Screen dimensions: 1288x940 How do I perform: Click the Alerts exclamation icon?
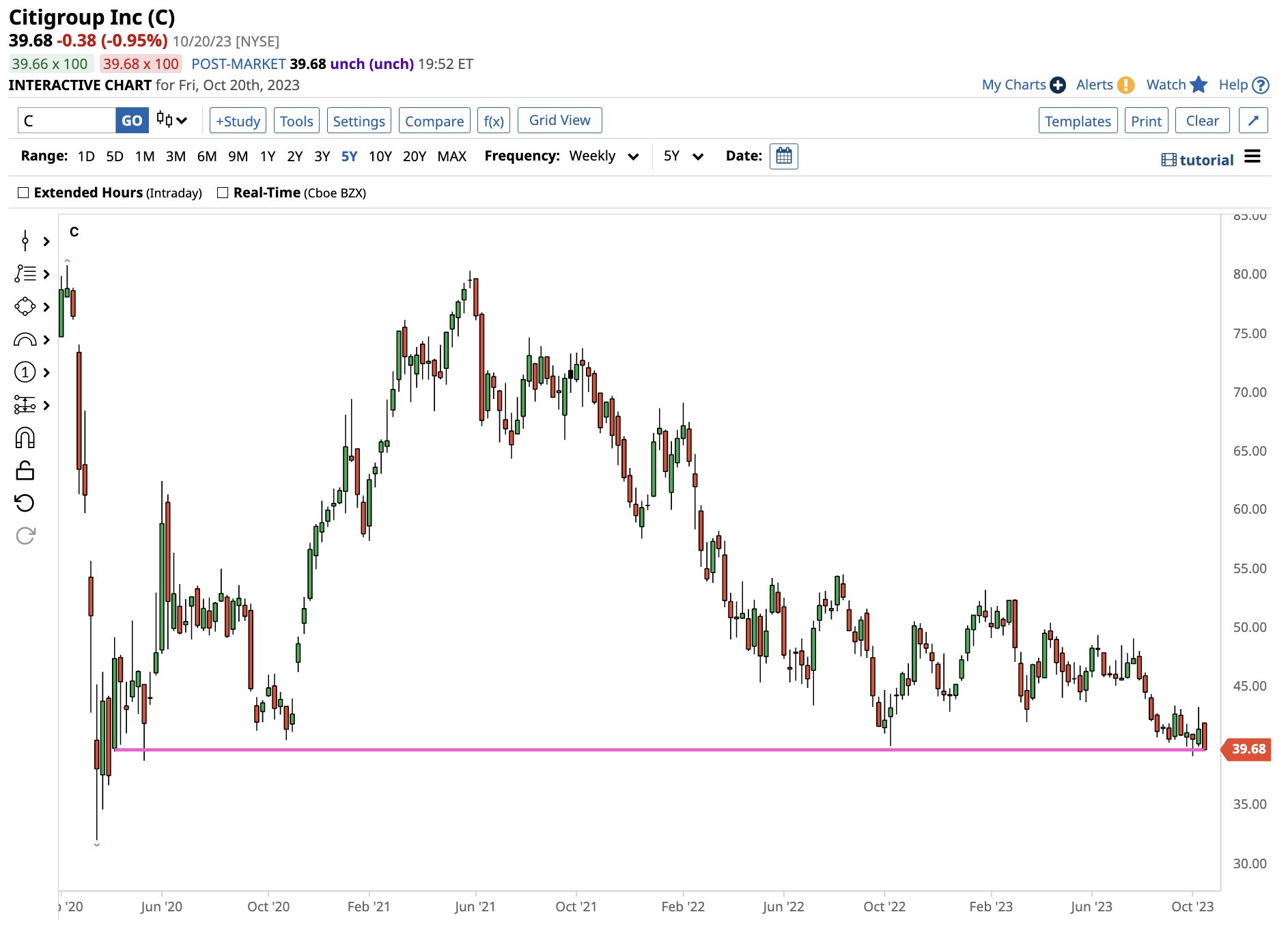tap(1126, 85)
